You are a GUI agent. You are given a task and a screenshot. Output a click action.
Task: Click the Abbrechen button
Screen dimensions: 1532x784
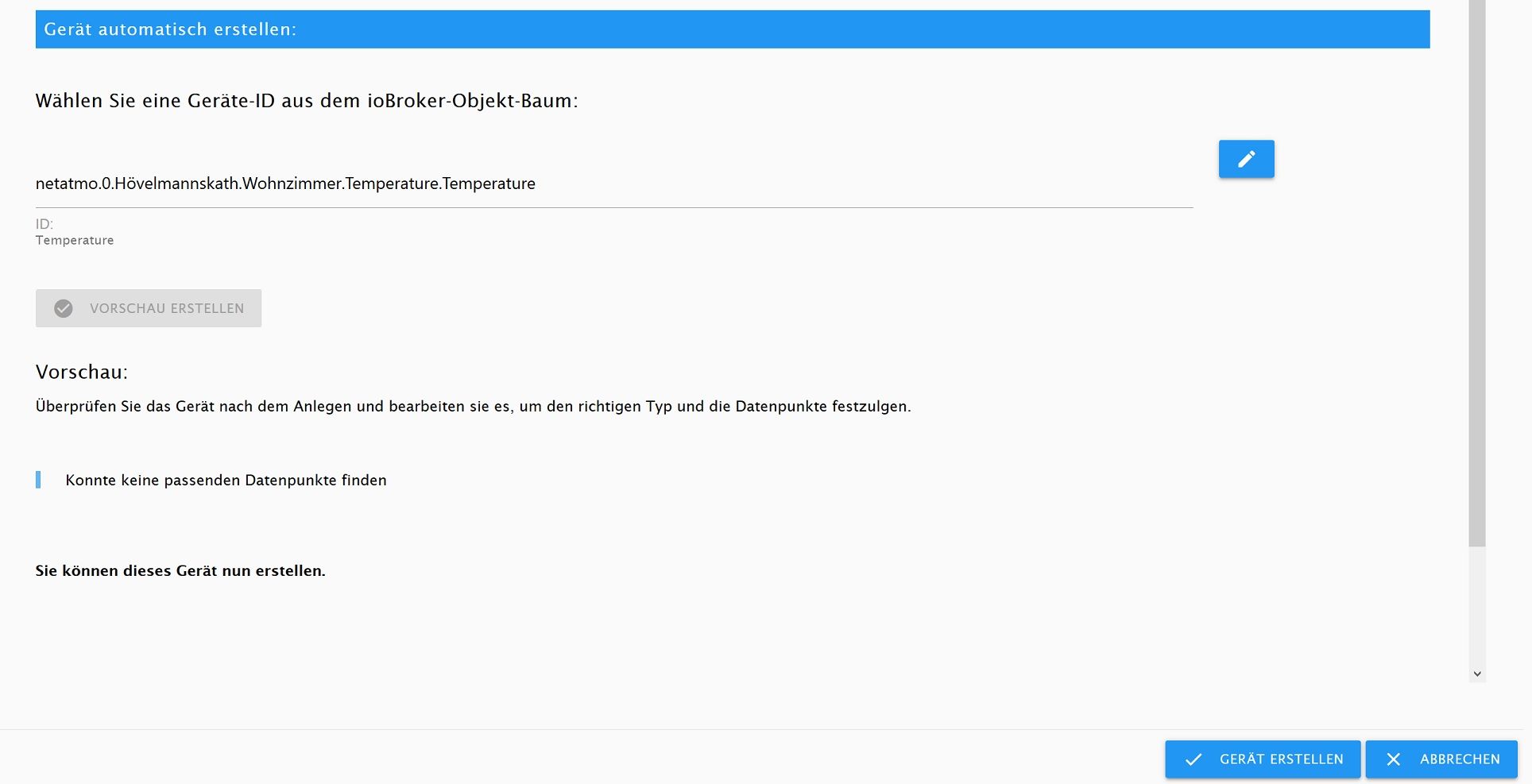(1441, 759)
